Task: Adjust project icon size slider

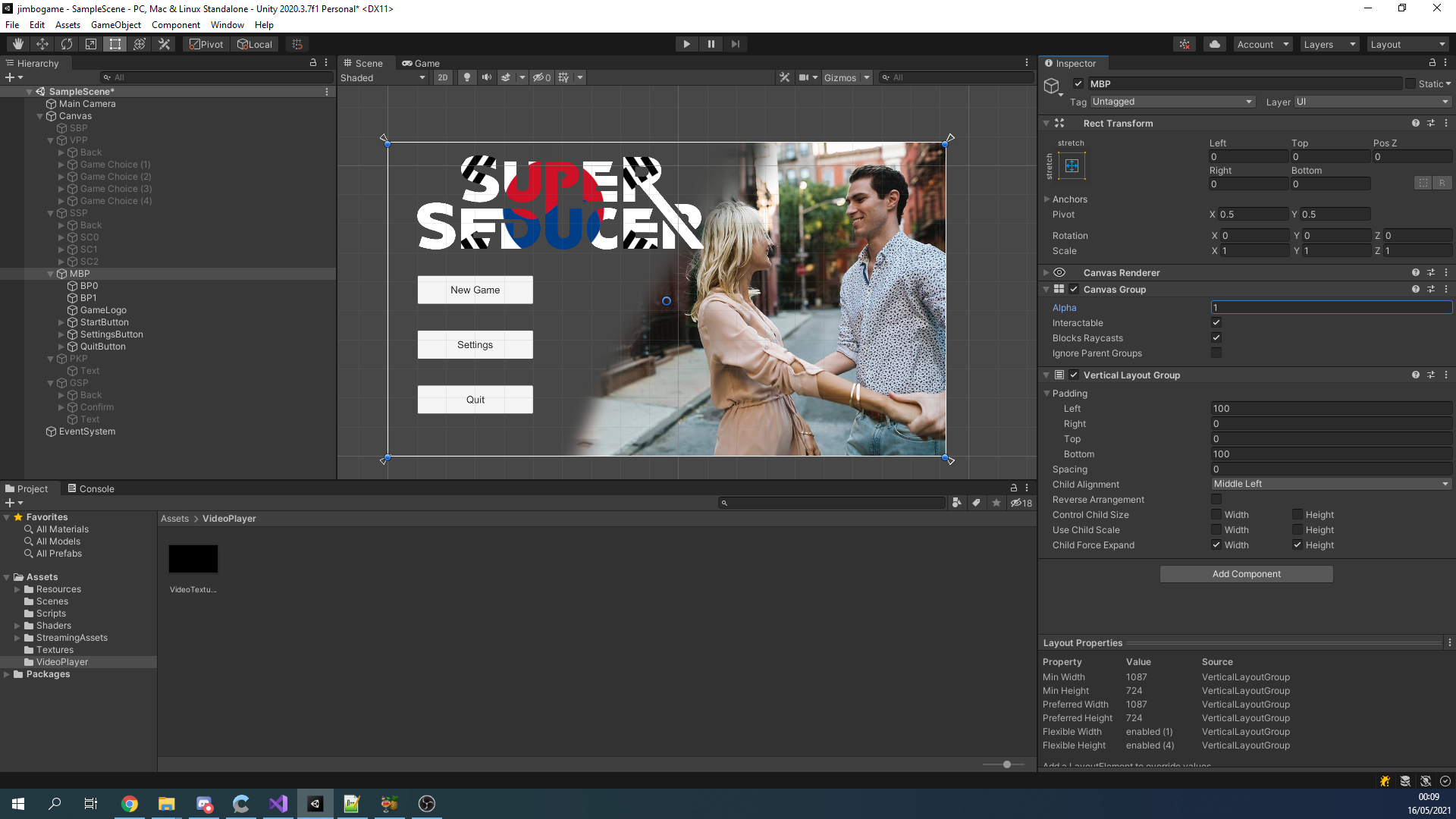Action: click(x=1006, y=764)
